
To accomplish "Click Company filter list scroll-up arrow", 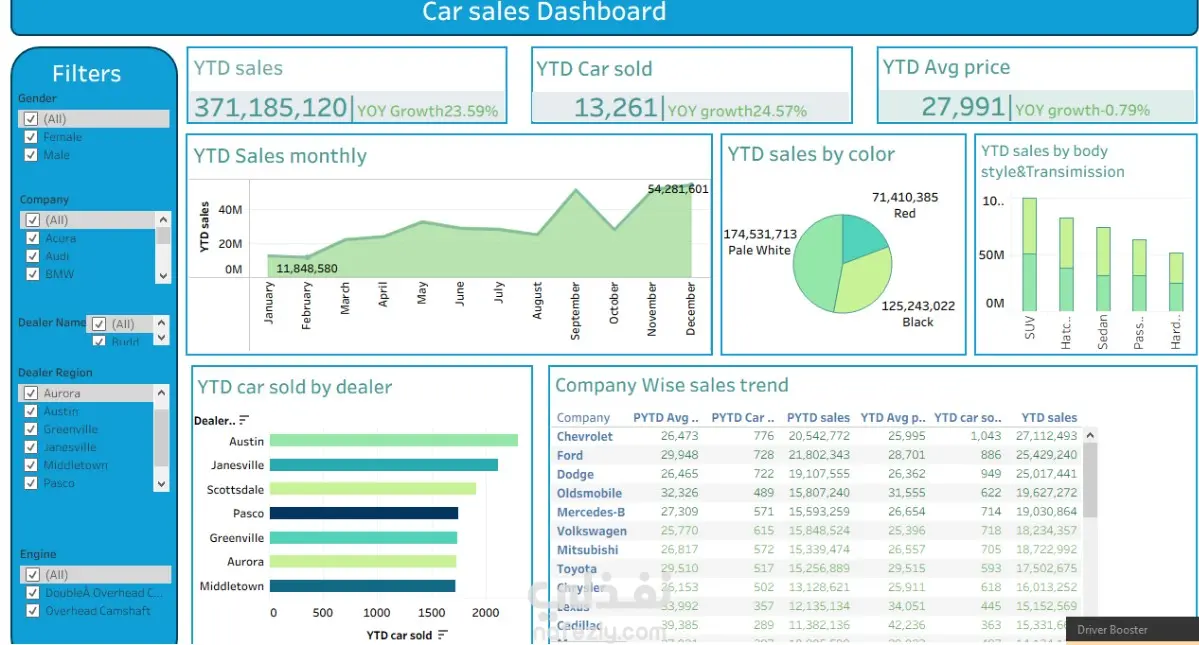I will (x=163, y=219).
